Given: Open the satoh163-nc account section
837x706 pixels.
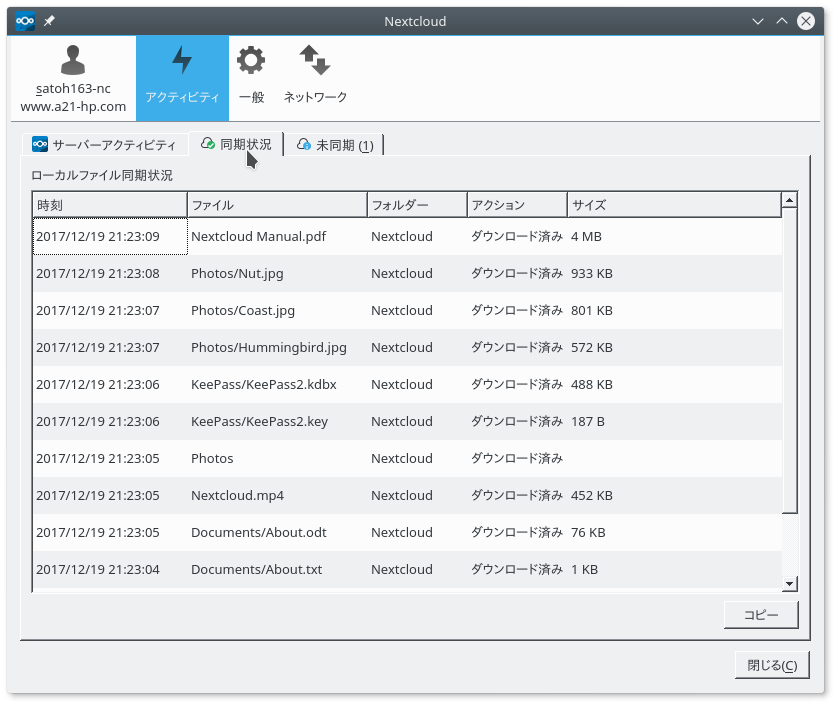Looking at the screenshot, I should (x=73, y=78).
